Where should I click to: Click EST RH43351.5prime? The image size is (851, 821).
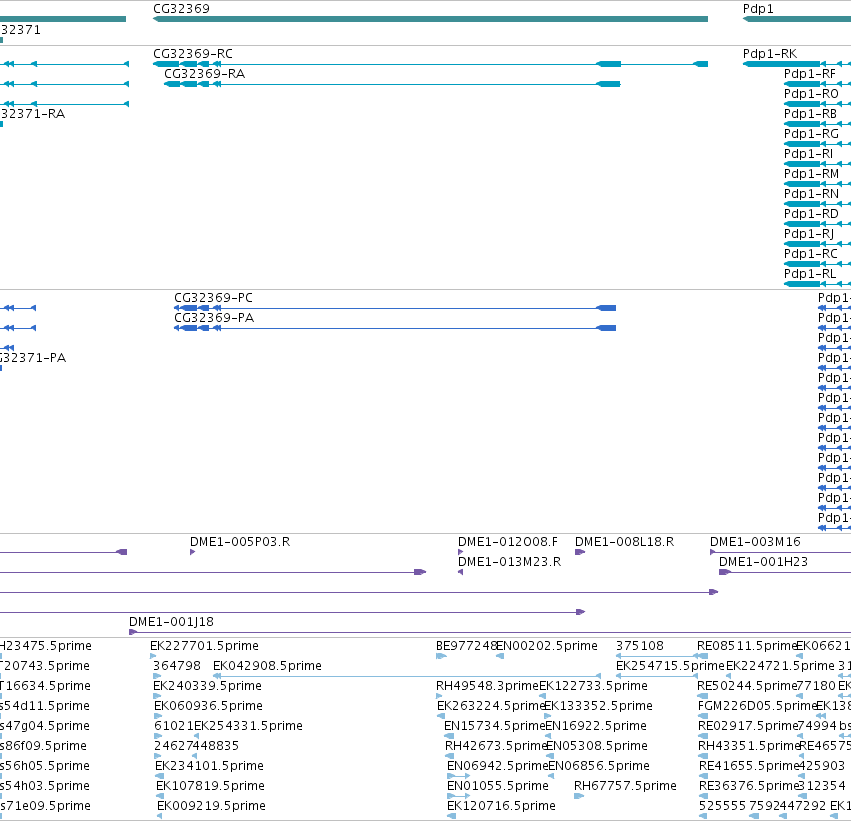(x=749, y=746)
